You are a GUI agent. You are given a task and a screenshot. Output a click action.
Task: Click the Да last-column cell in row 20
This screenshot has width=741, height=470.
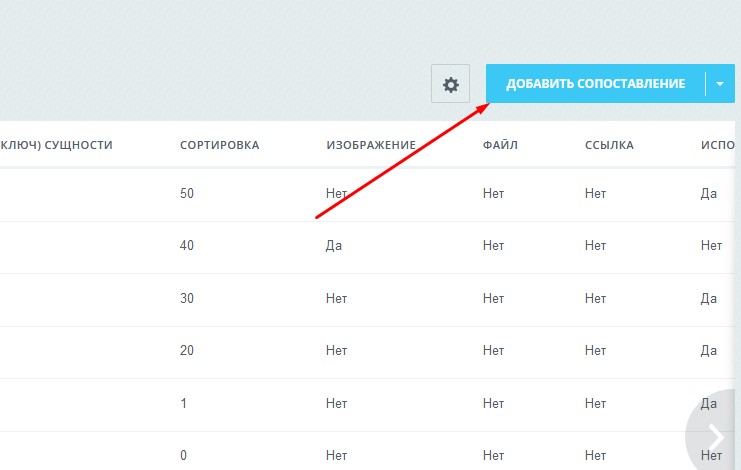[709, 350]
